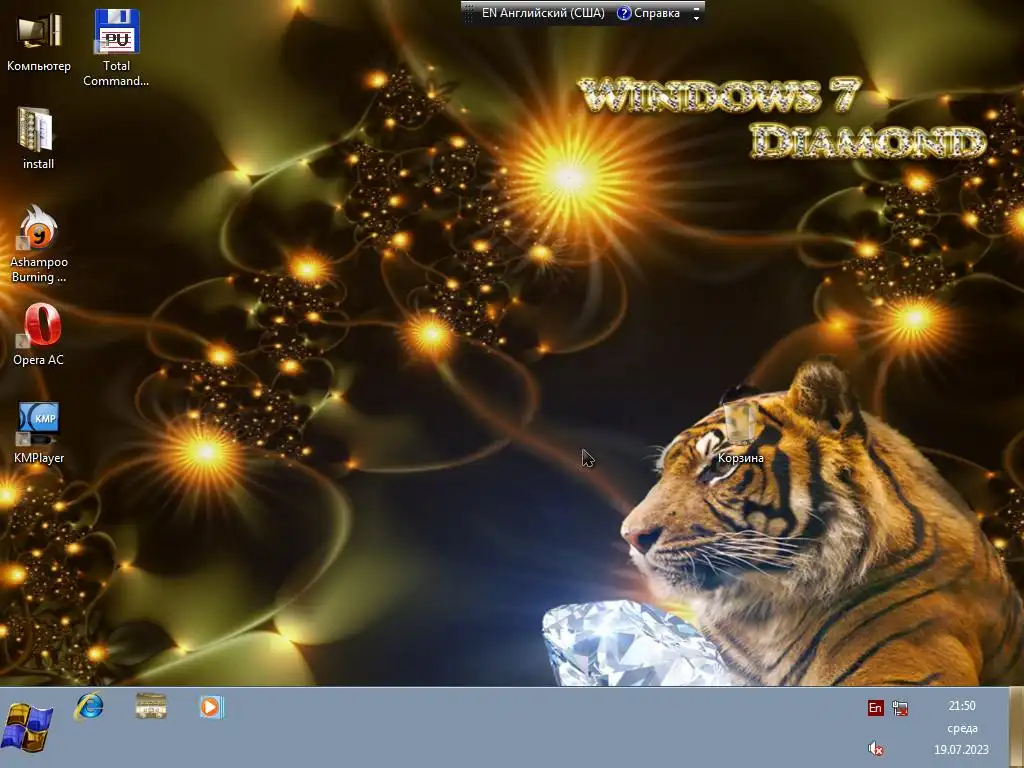Launch Internet Explorer from taskbar
1024x768 pixels.
point(89,707)
